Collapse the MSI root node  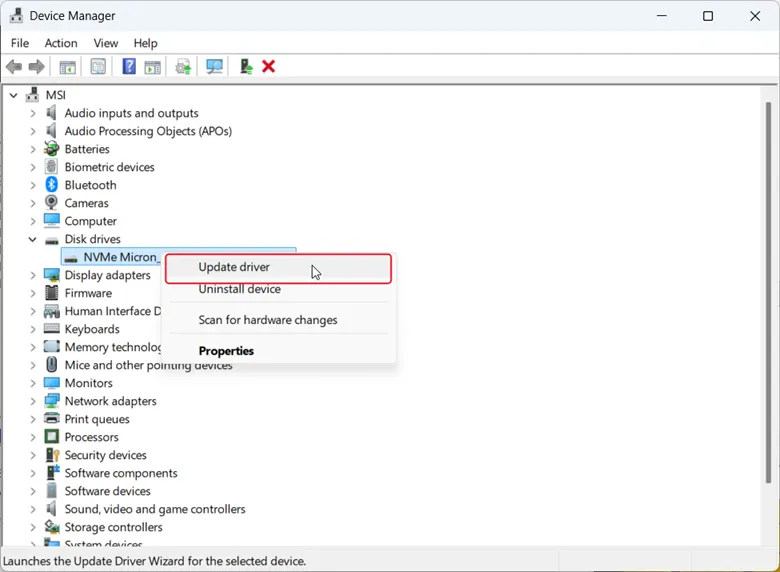(x=14, y=95)
